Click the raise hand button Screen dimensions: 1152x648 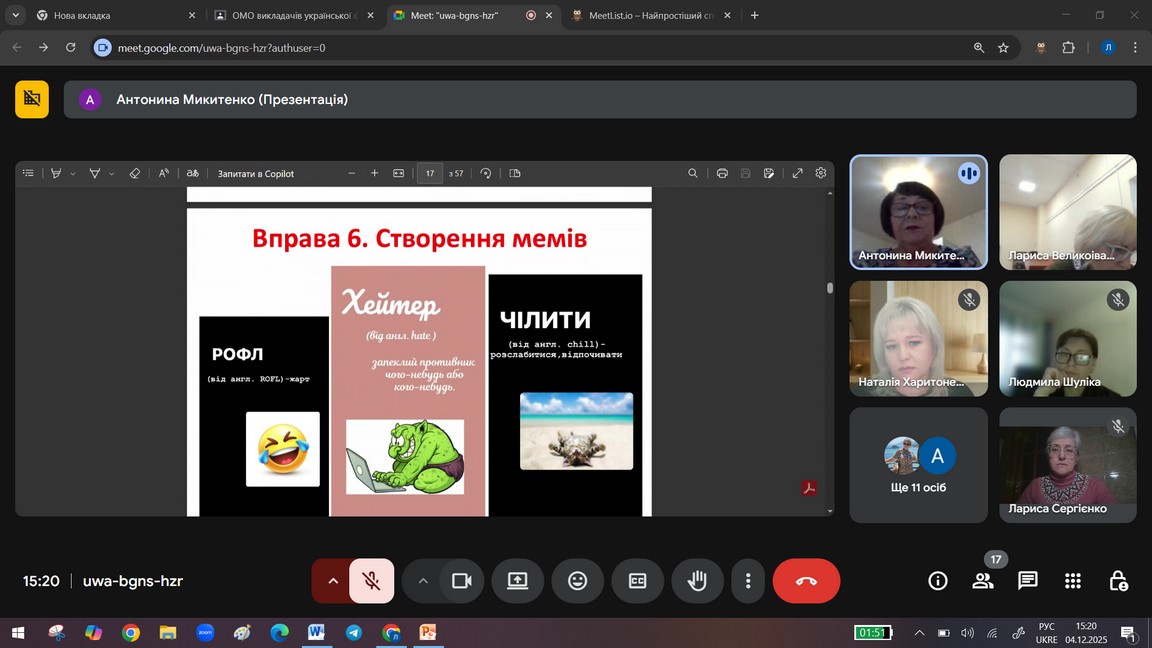pyautogui.click(x=697, y=581)
